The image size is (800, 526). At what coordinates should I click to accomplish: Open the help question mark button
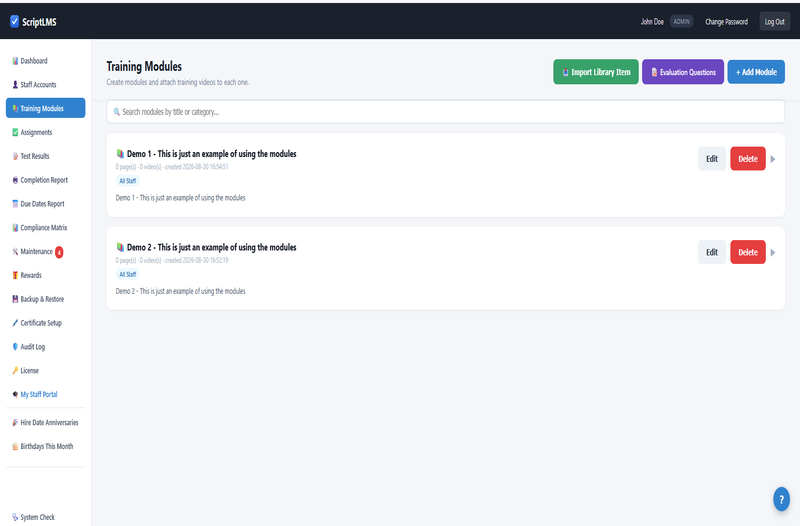[781, 499]
